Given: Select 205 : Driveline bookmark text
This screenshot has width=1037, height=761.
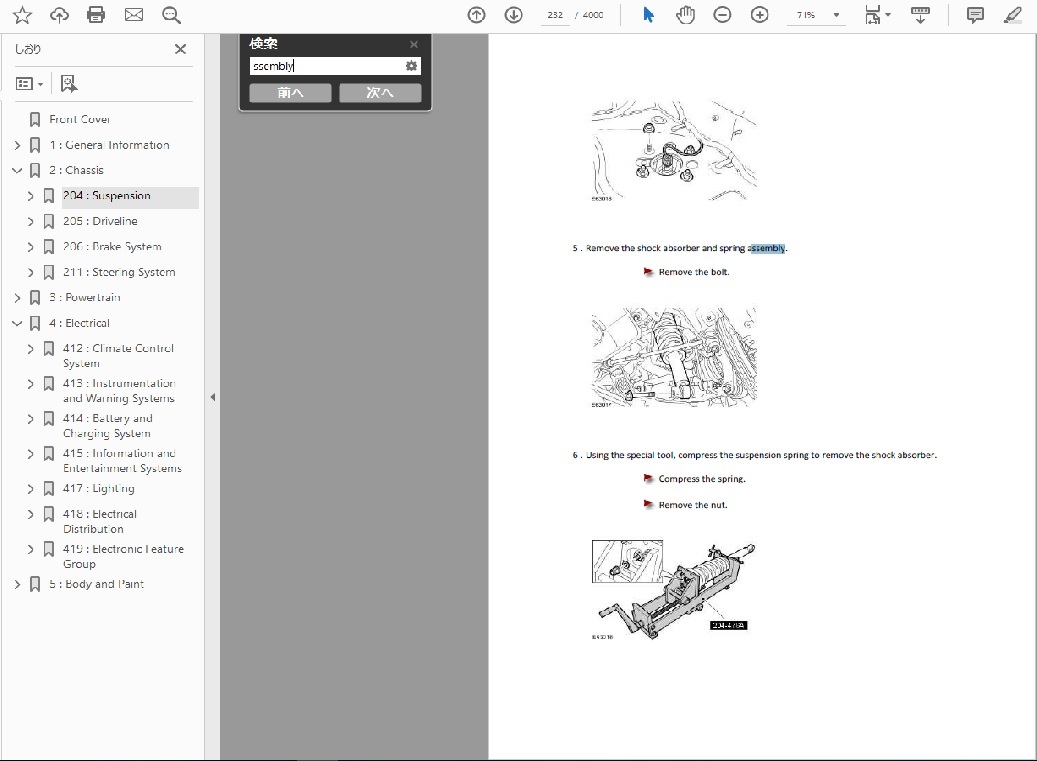Looking at the screenshot, I should click(101, 221).
